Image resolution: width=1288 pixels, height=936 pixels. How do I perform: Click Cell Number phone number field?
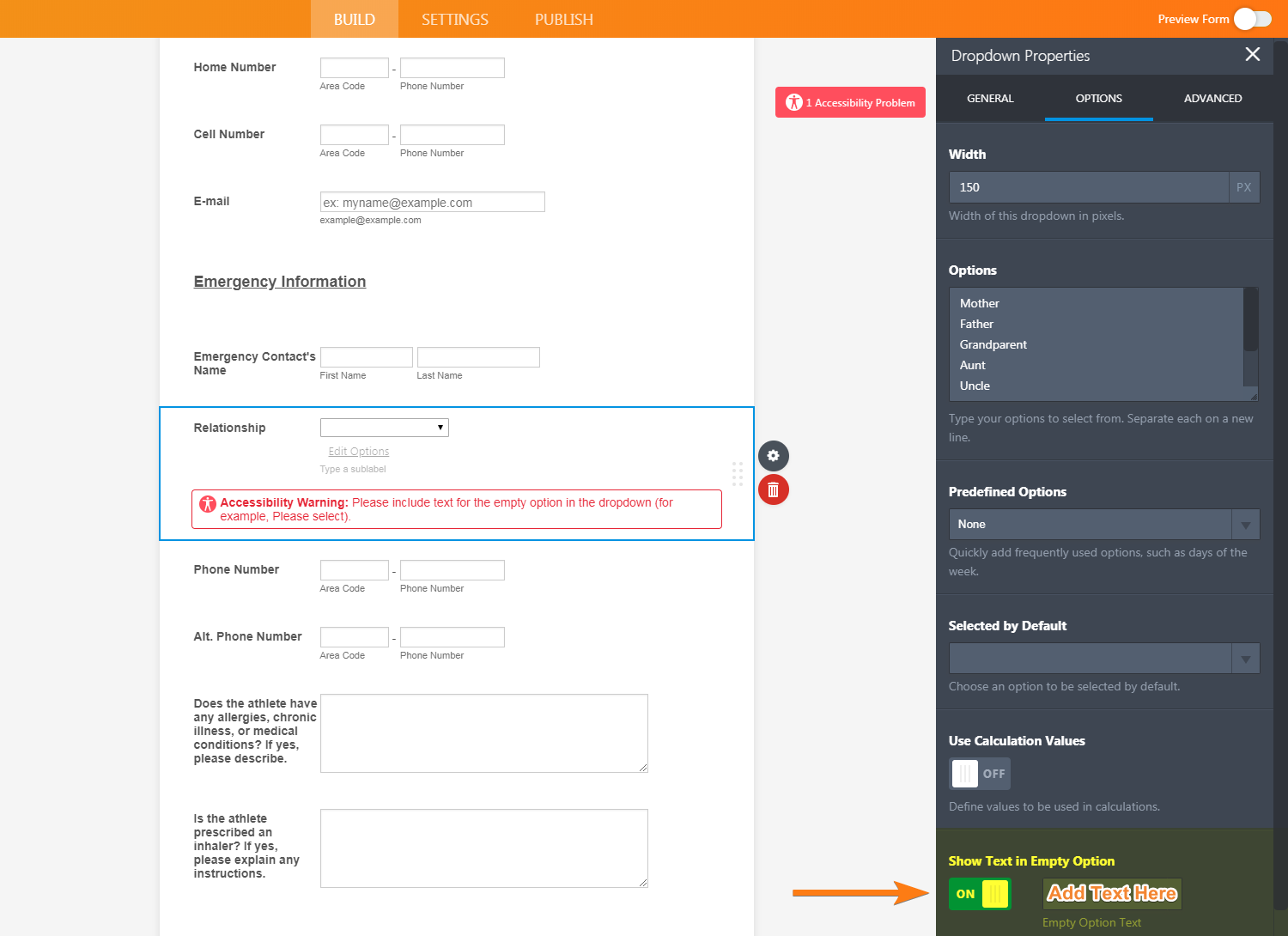click(452, 135)
